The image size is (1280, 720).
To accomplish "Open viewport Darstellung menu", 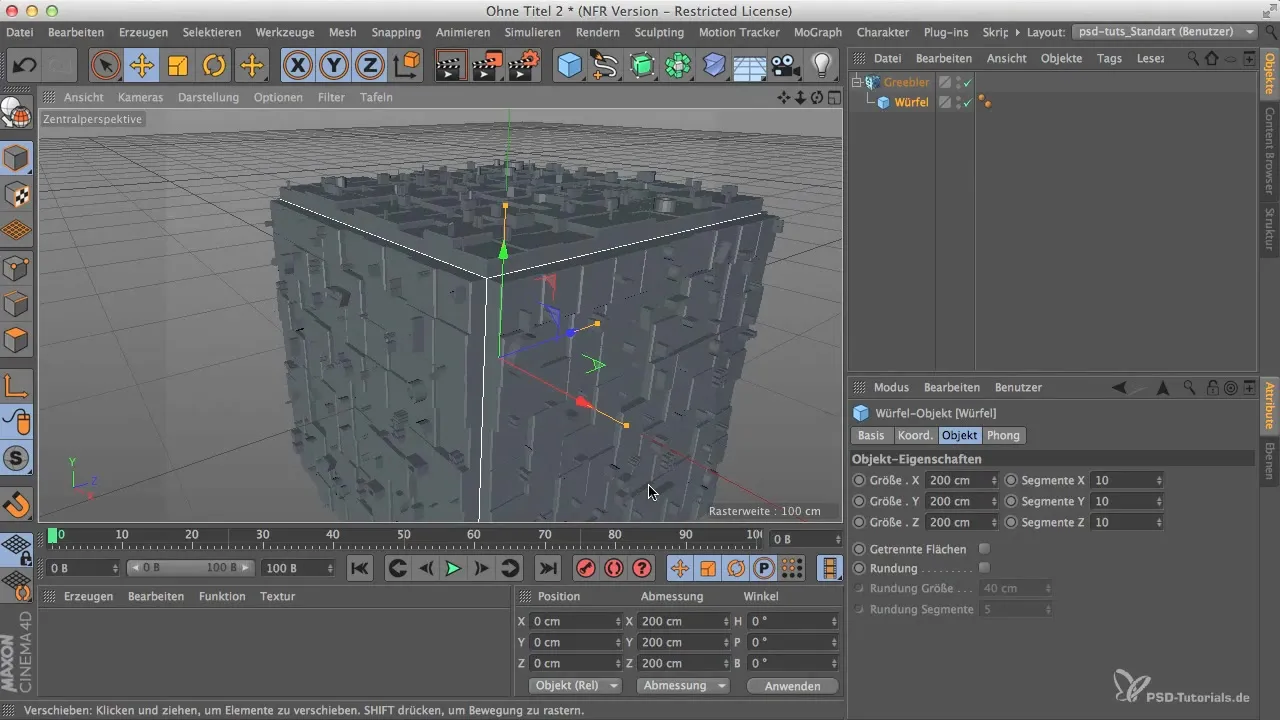I will point(208,97).
